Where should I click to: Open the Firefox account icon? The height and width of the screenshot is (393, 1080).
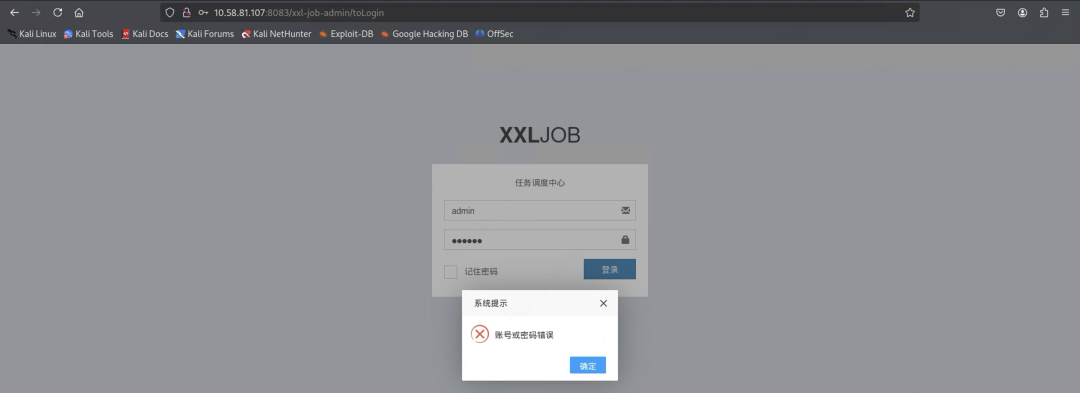(1022, 12)
